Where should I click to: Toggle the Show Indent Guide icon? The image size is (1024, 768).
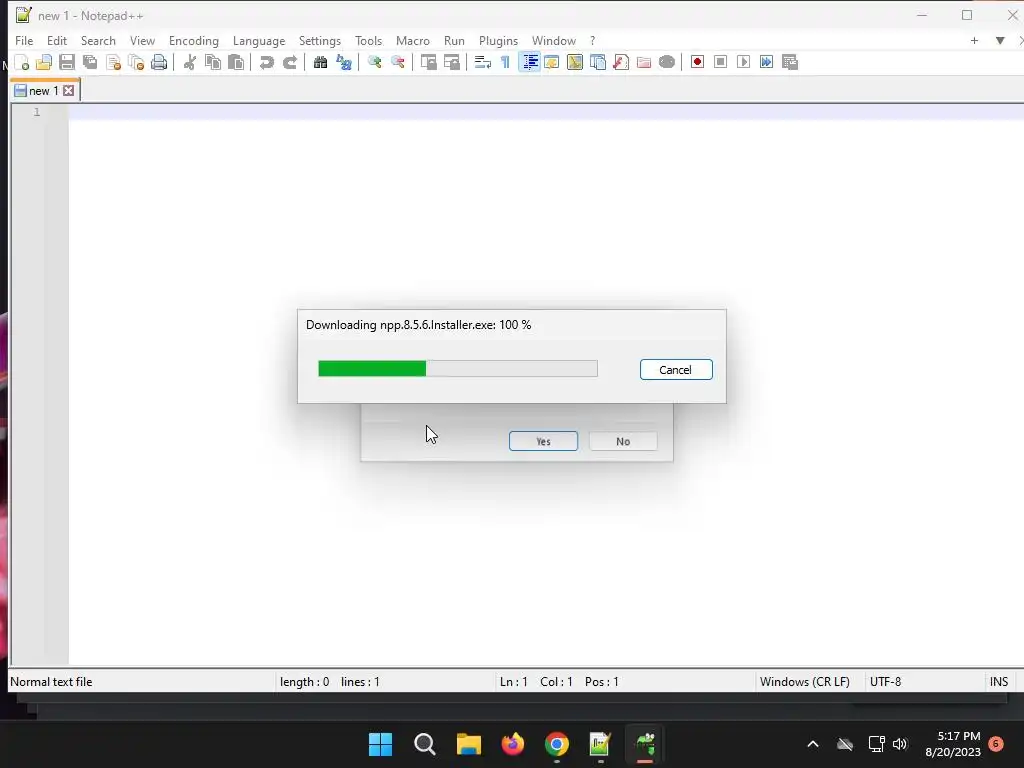pyautogui.click(x=529, y=63)
